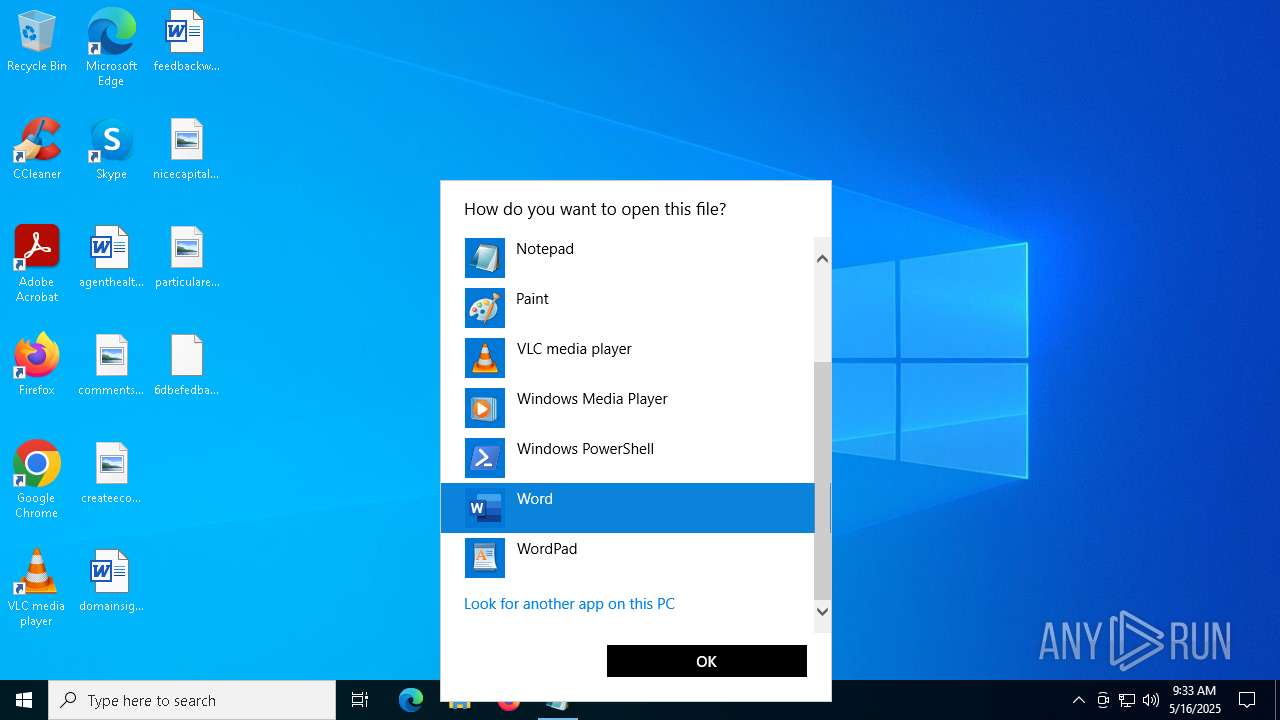
Task: Click the clock showing 9:33 AM
Action: point(1194,699)
